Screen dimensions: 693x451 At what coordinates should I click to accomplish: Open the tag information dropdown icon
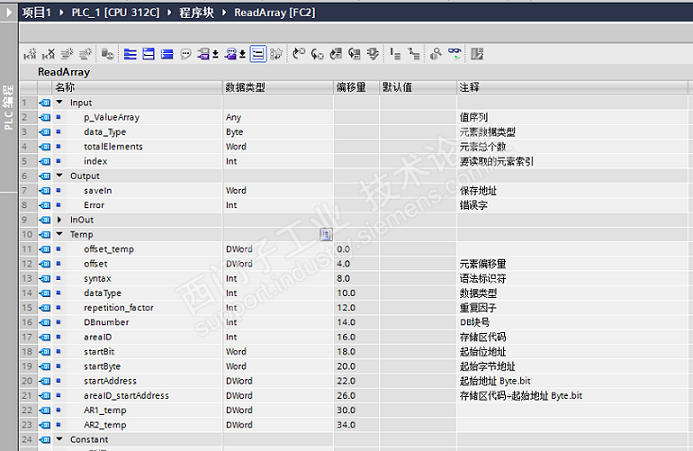click(235, 54)
